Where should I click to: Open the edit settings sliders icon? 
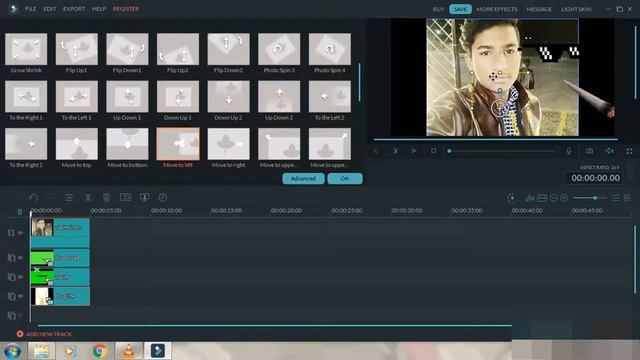pos(69,198)
